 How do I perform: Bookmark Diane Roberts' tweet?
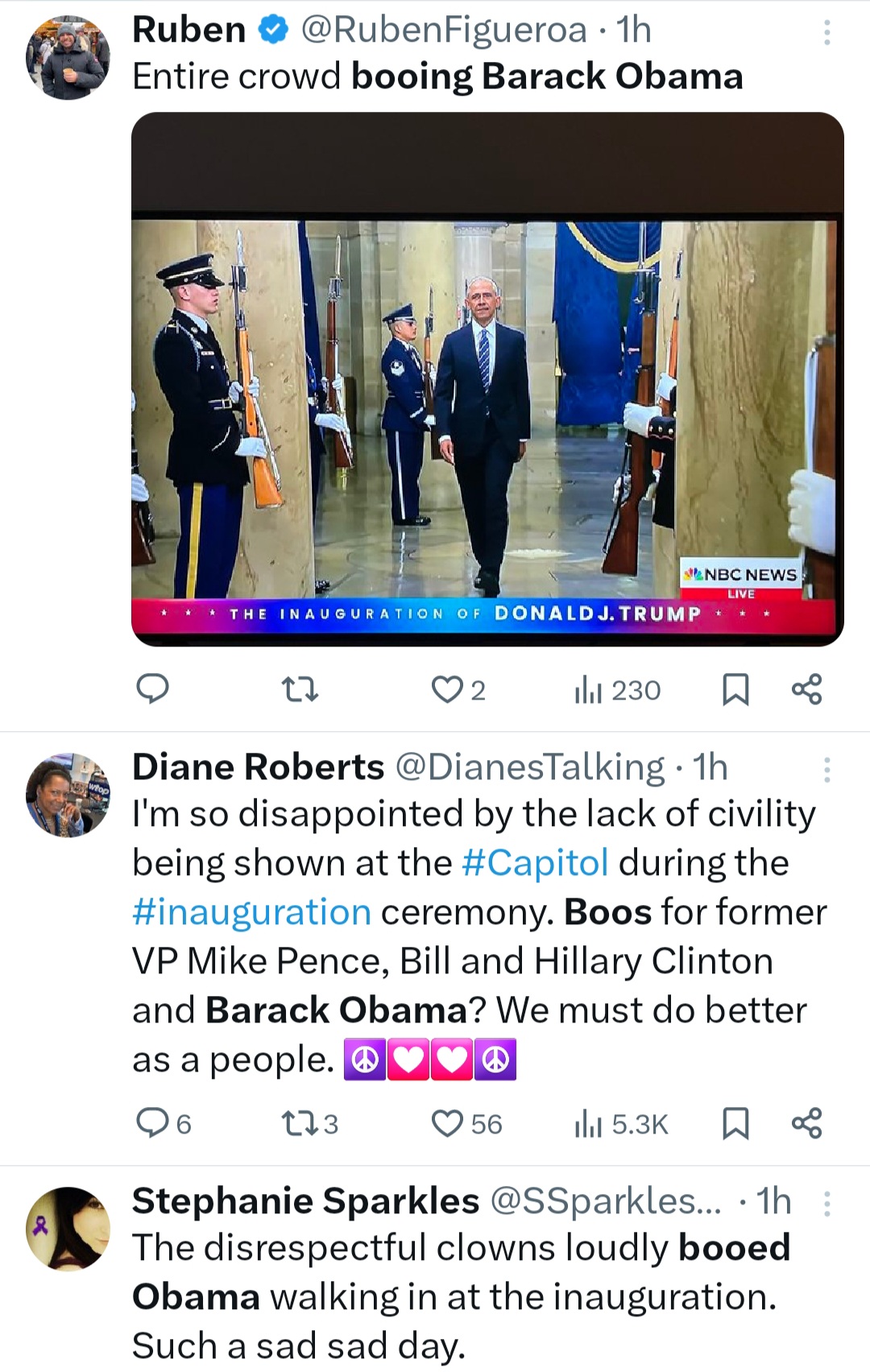[735, 1123]
